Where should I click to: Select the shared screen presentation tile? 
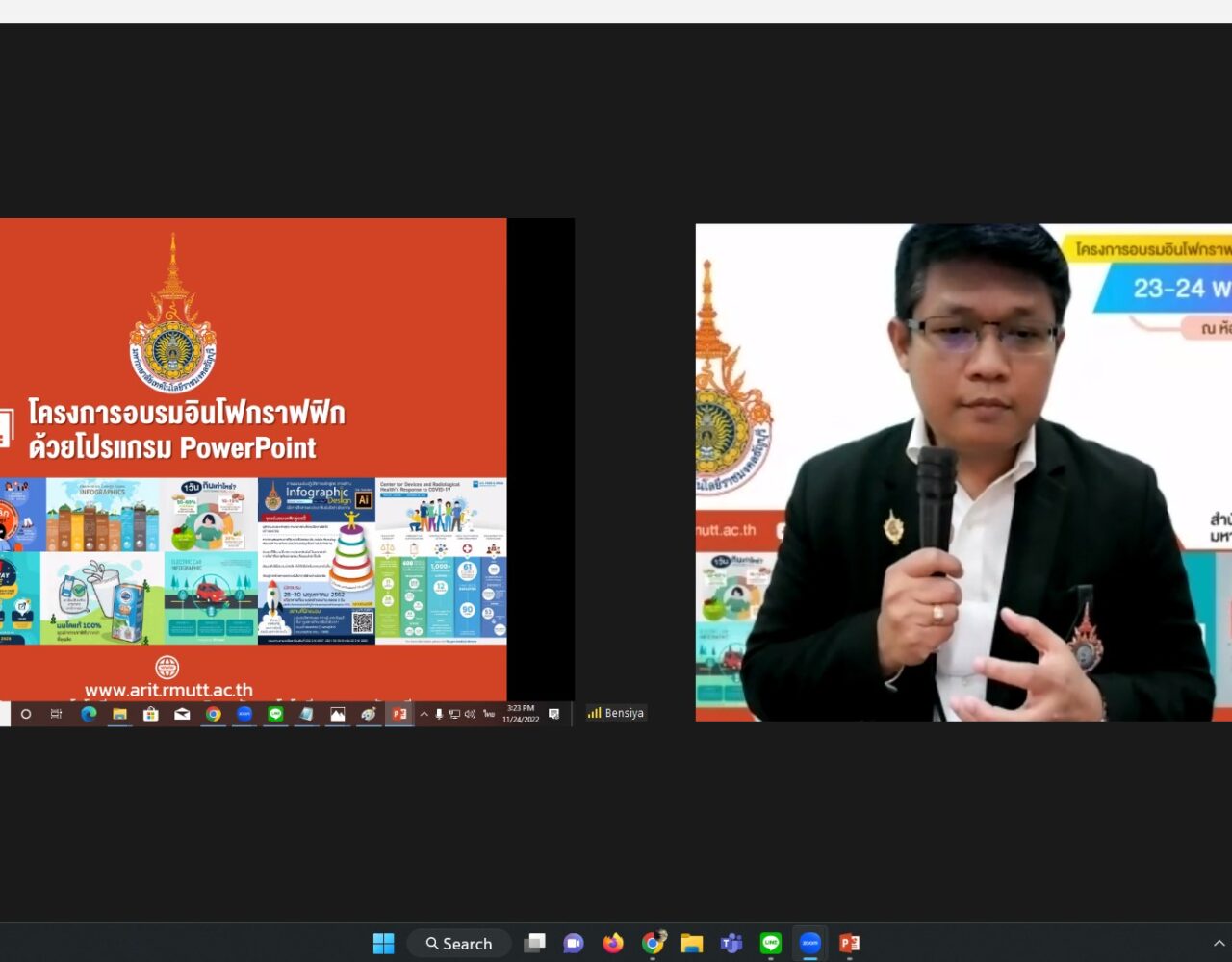(x=287, y=471)
